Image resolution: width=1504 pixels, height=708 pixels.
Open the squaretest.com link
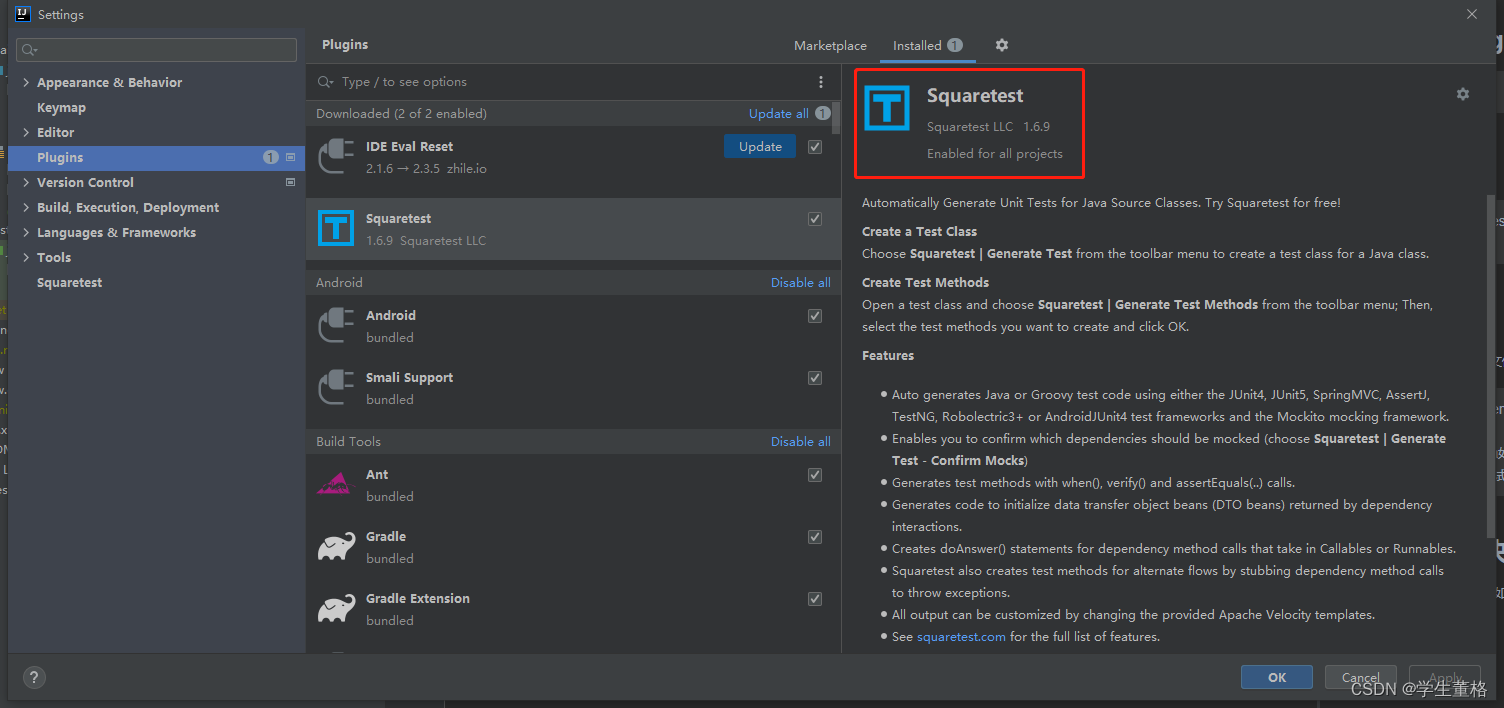tap(961, 637)
